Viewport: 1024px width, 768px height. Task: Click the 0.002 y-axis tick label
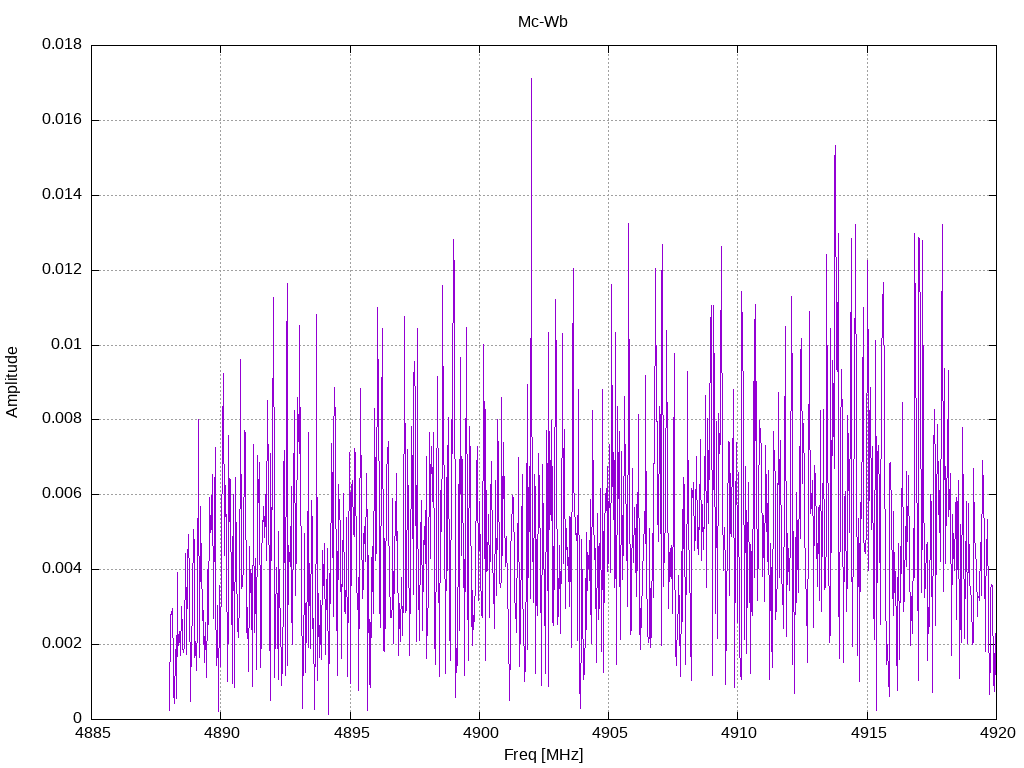point(62,643)
